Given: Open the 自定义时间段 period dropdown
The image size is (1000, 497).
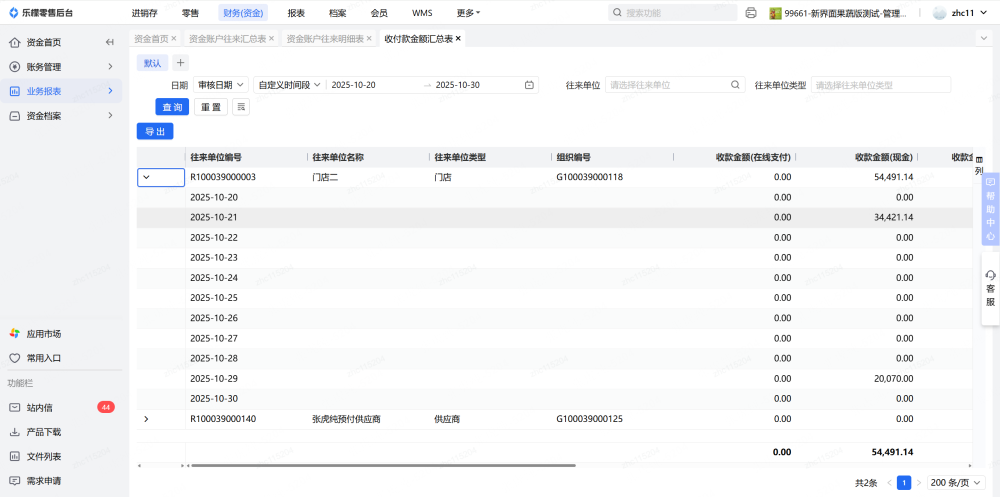Looking at the screenshot, I should 288,85.
